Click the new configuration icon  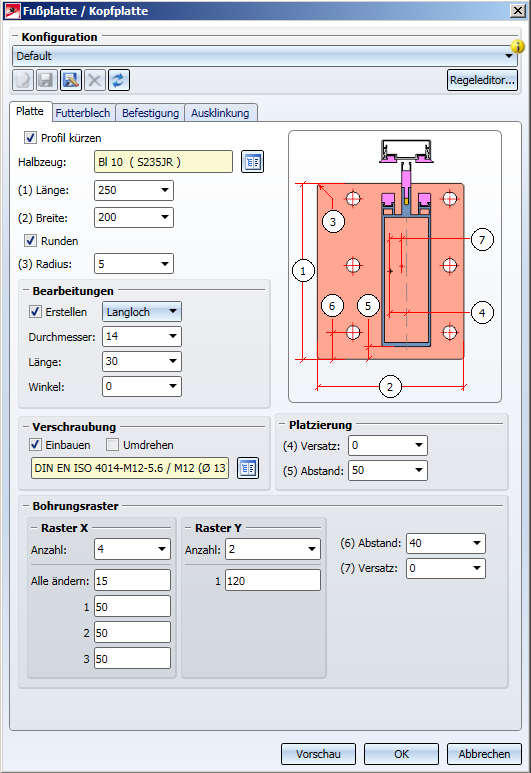pos(23,80)
